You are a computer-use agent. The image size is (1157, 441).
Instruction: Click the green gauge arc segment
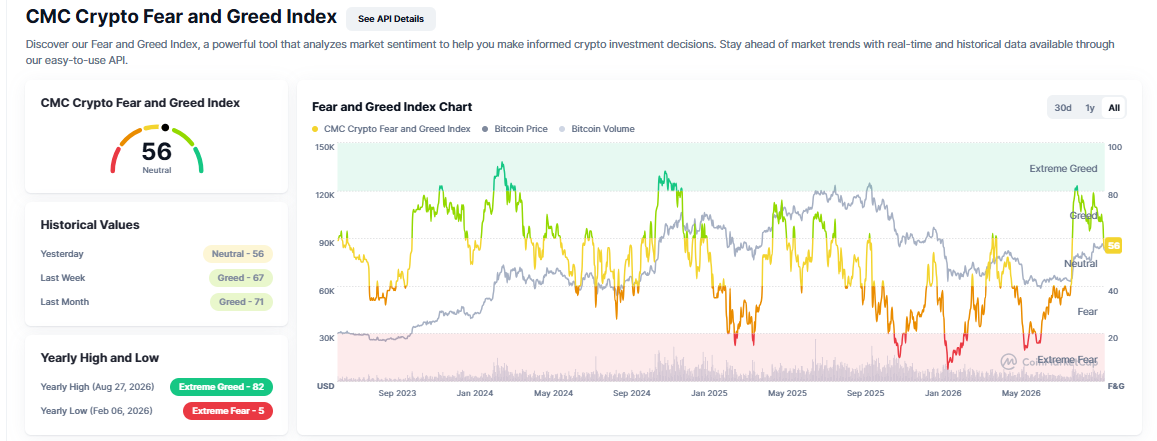(198, 159)
